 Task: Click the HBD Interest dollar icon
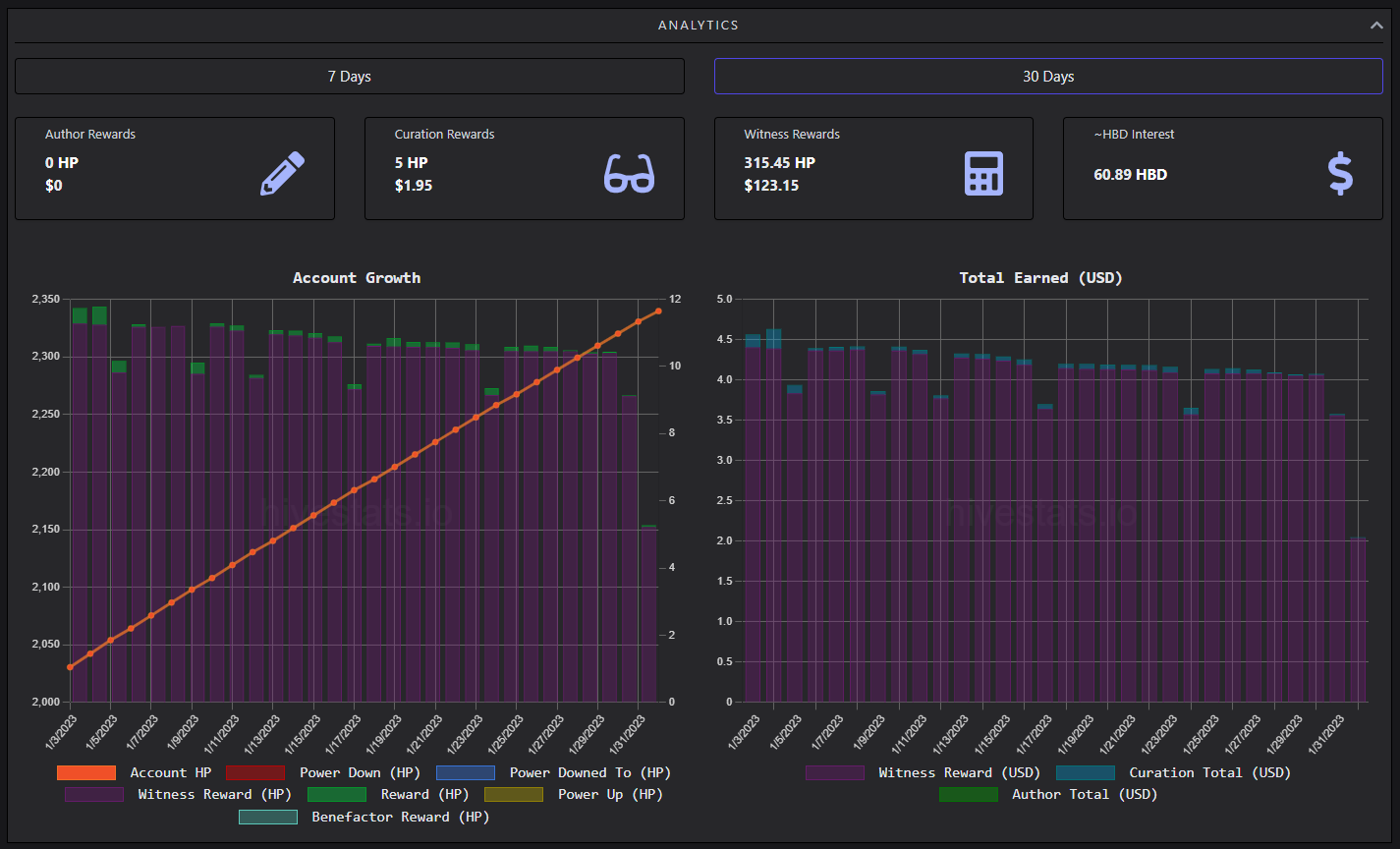[1340, 174]
